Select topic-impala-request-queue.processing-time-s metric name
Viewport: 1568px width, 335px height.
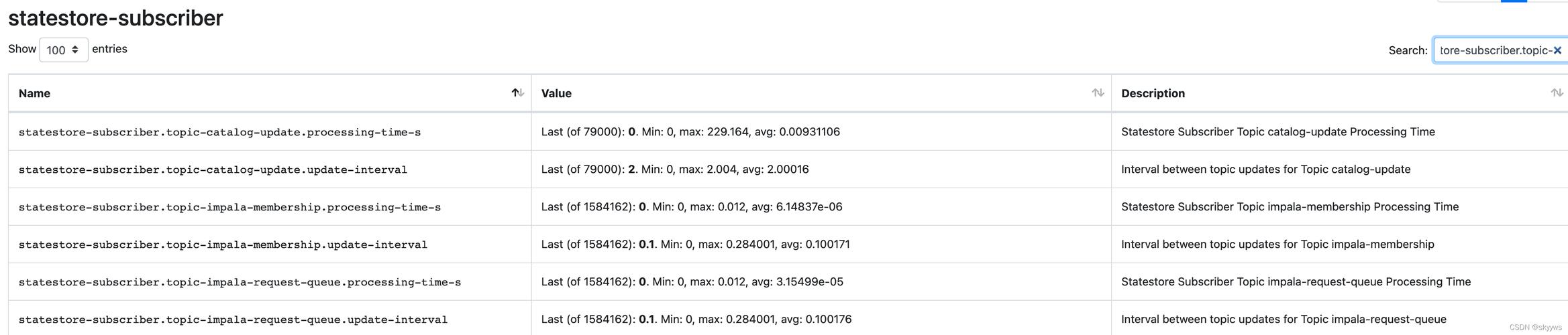pos(240,282)
